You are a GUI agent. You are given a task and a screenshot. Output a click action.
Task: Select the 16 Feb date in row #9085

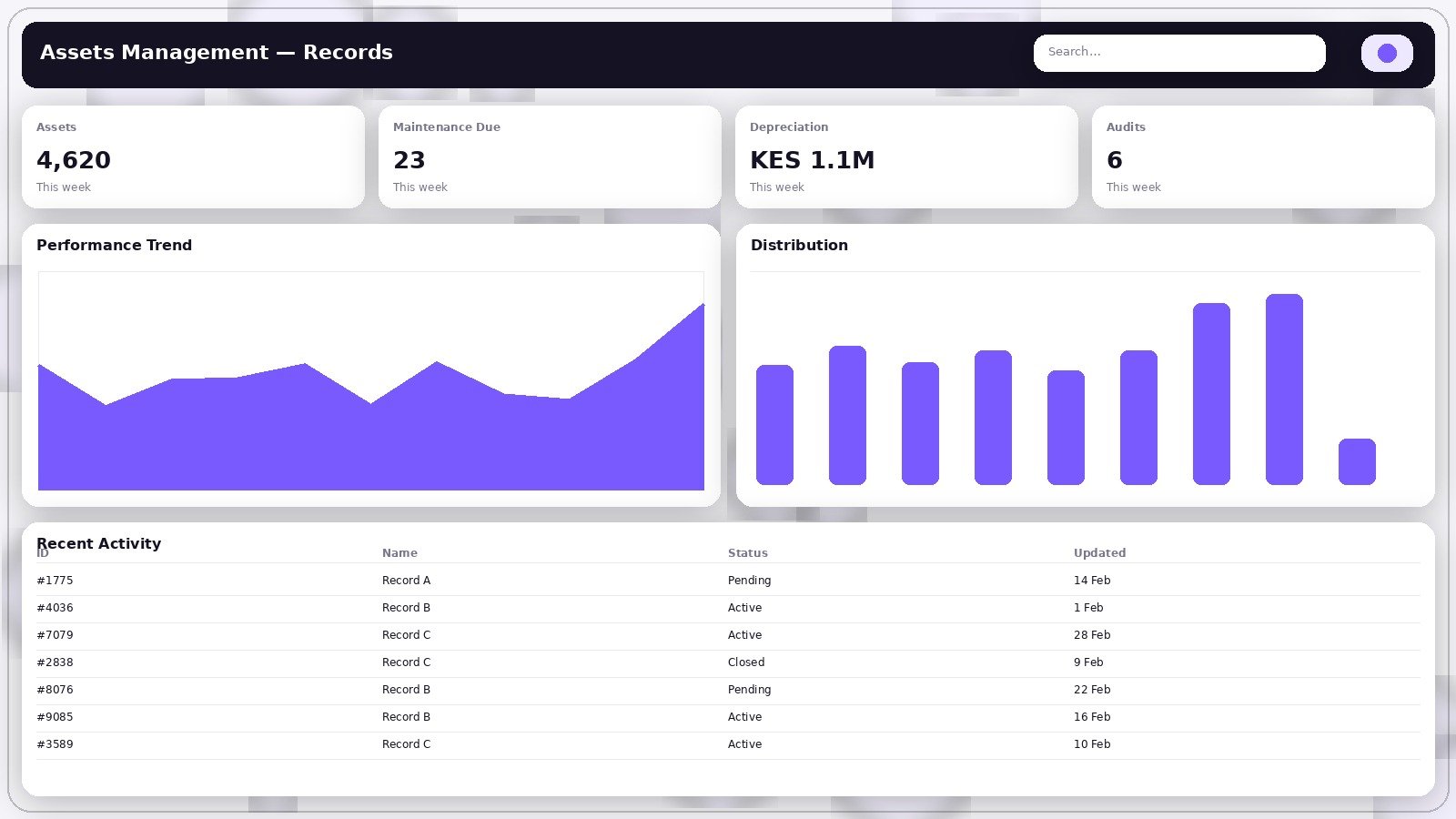click(x=1092, y=717)
